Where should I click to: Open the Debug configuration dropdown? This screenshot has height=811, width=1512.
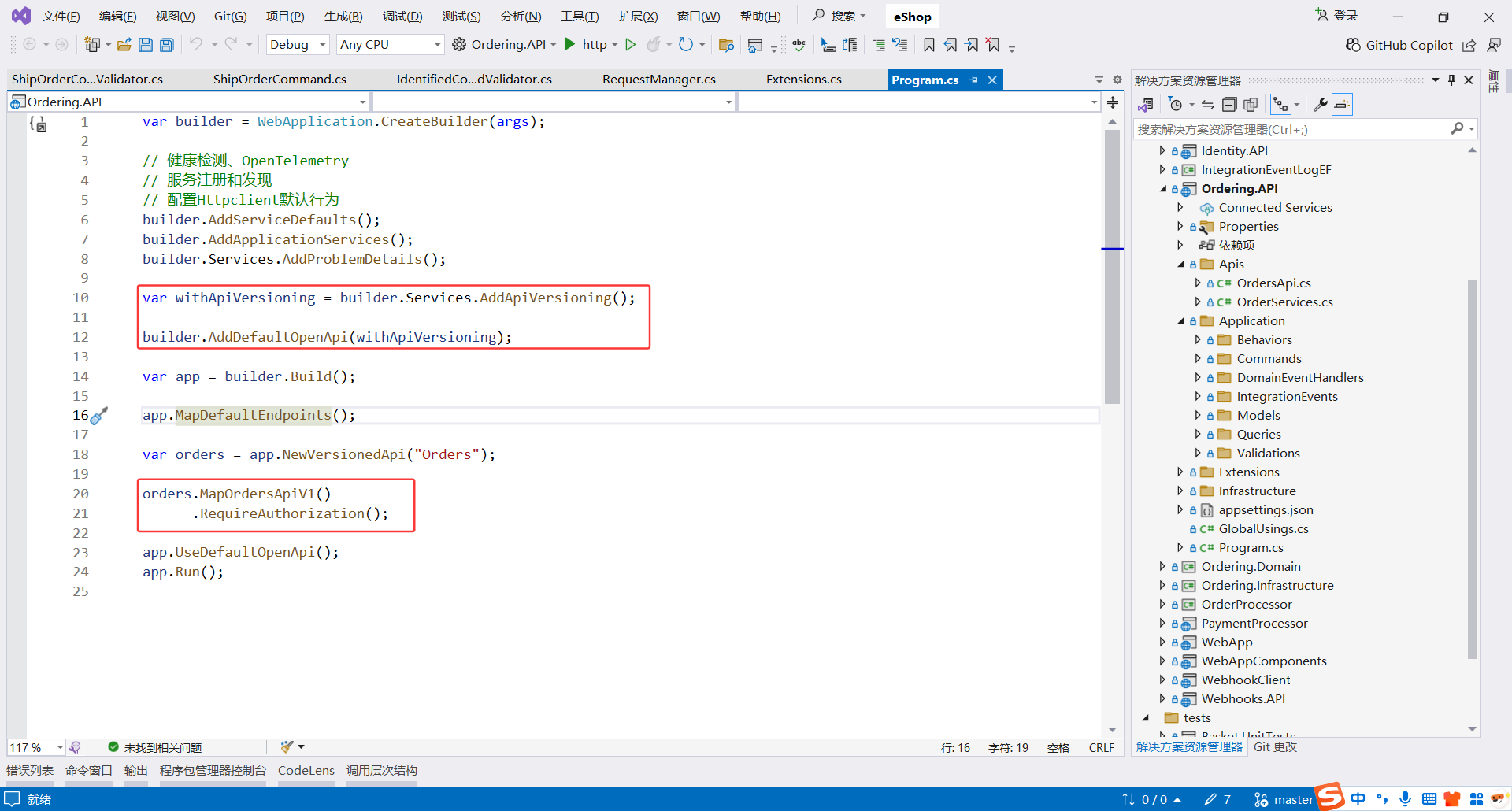(x=298, y=45)
